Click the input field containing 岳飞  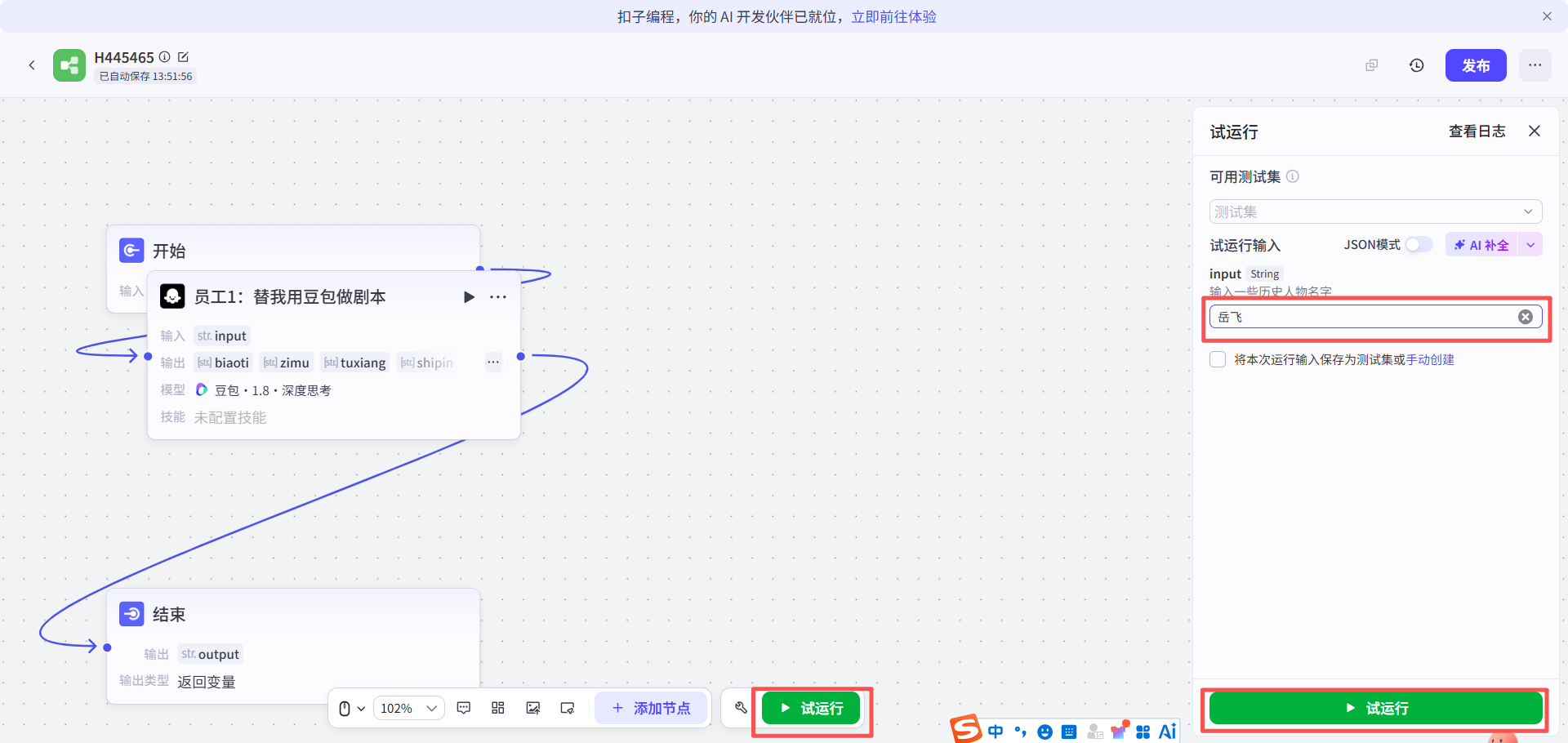(1375, 317)
